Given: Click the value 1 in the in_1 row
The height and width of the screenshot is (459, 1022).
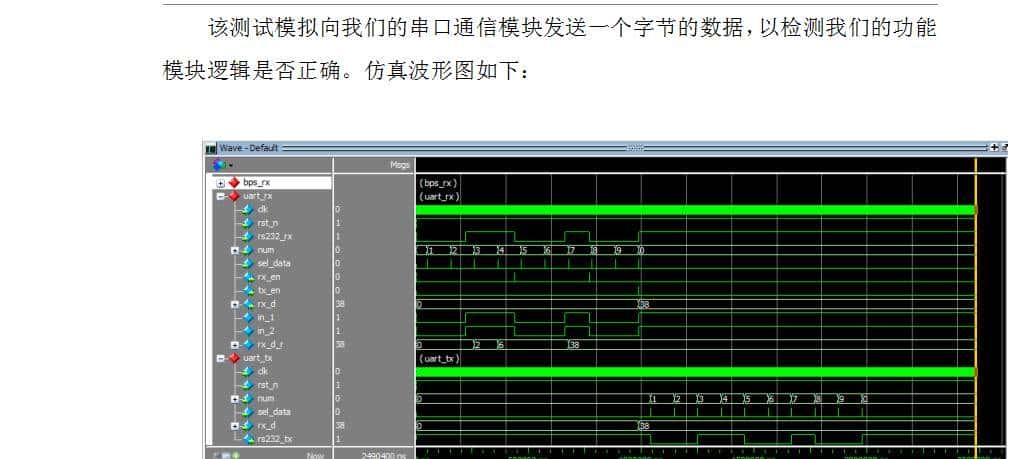Looking at the screenshot, I should tap(338, 318).
